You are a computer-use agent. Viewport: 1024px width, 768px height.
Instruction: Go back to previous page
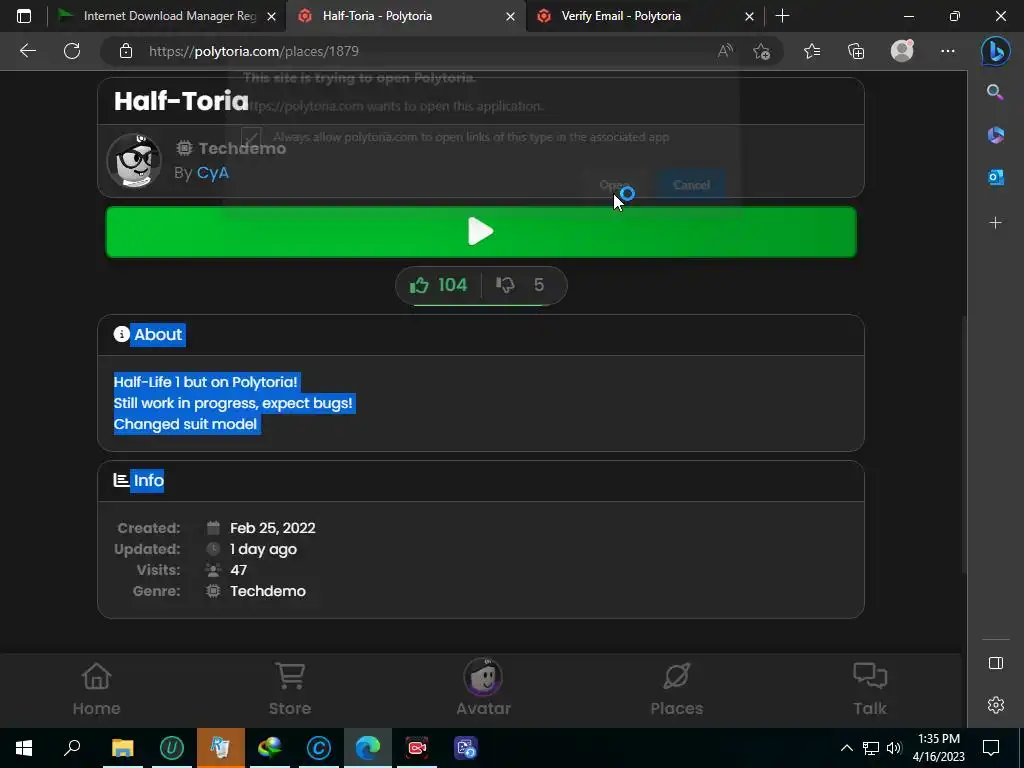pos(27,51)
